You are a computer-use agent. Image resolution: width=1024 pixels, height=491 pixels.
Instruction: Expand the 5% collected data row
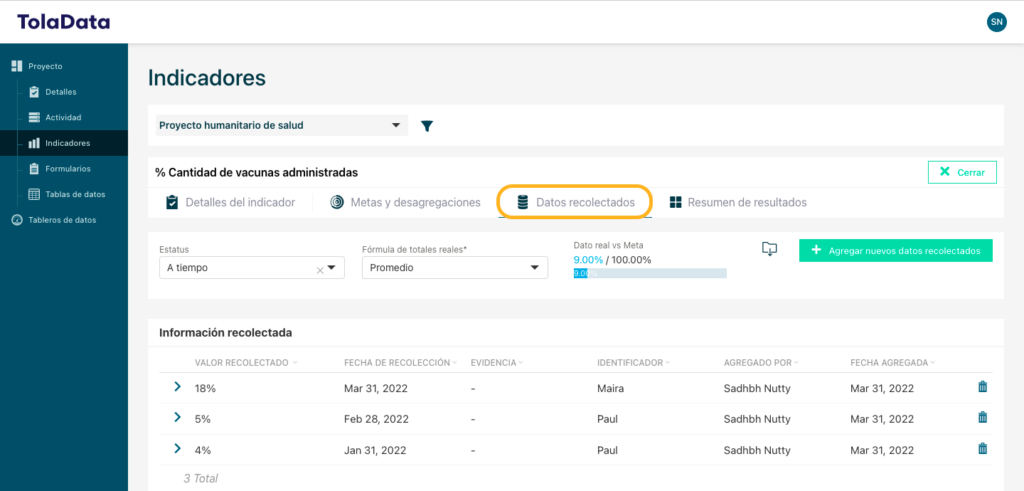coord(177,418)
